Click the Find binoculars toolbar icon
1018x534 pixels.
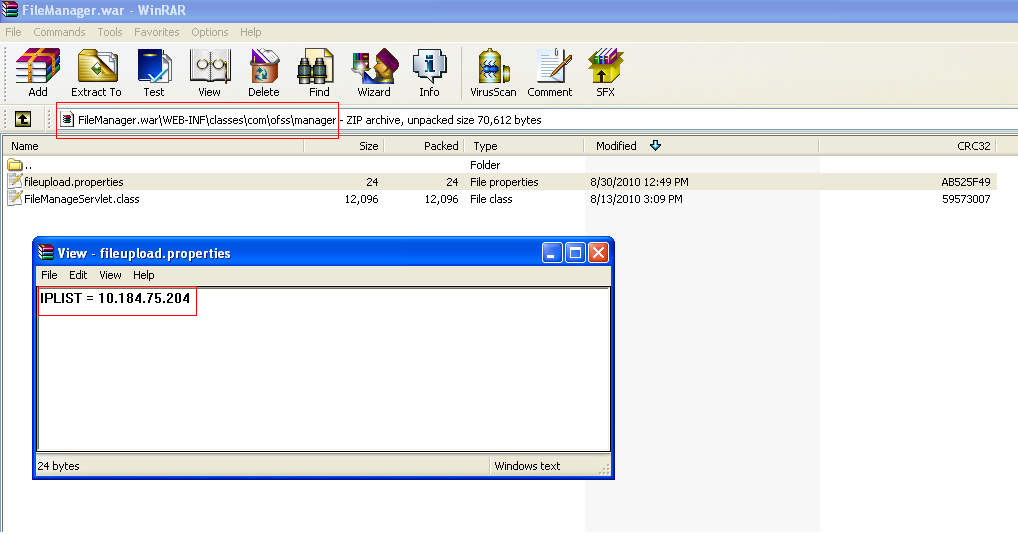(316, 66)
